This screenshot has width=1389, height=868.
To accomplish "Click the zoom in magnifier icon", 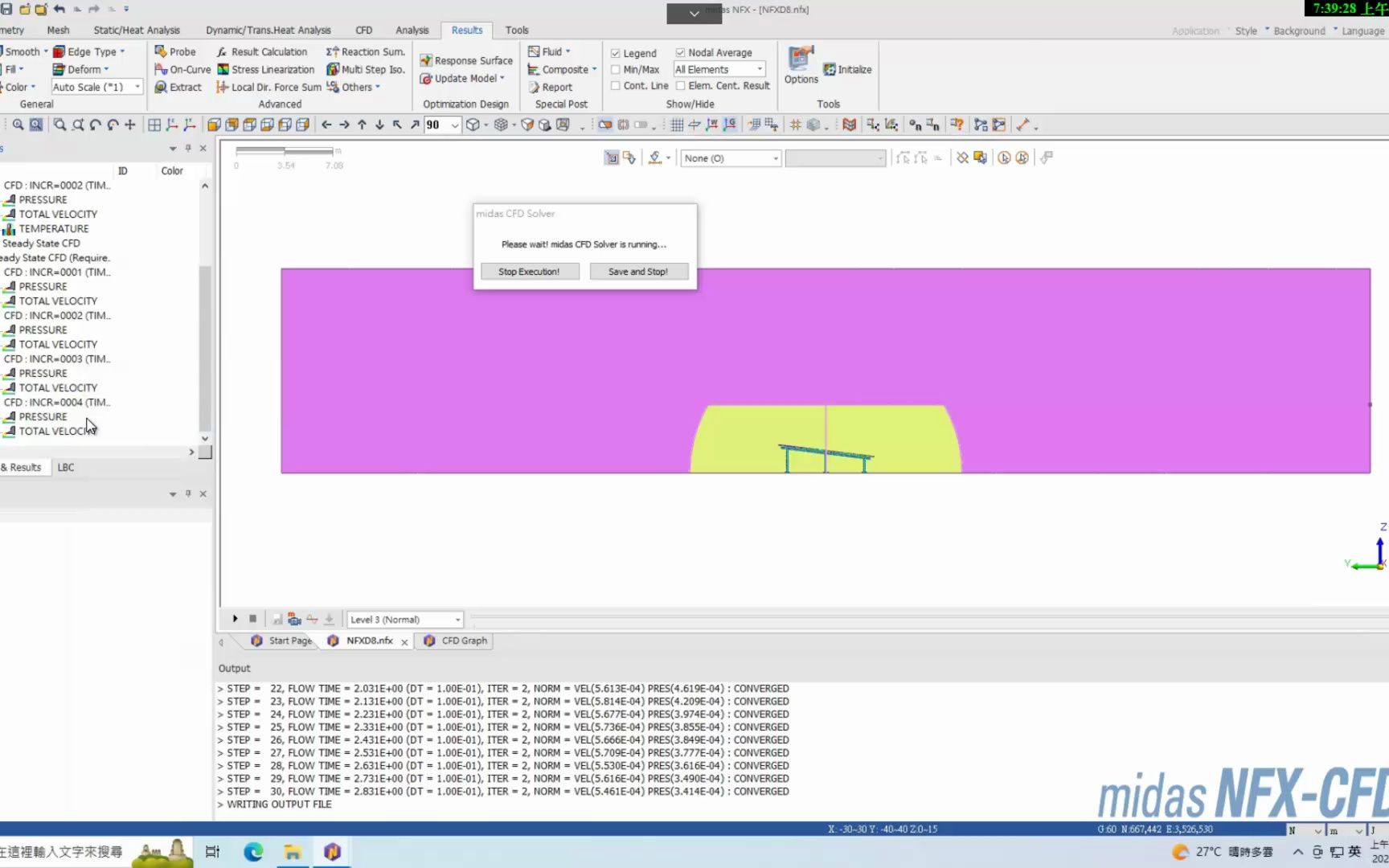I will pos(18,125).
